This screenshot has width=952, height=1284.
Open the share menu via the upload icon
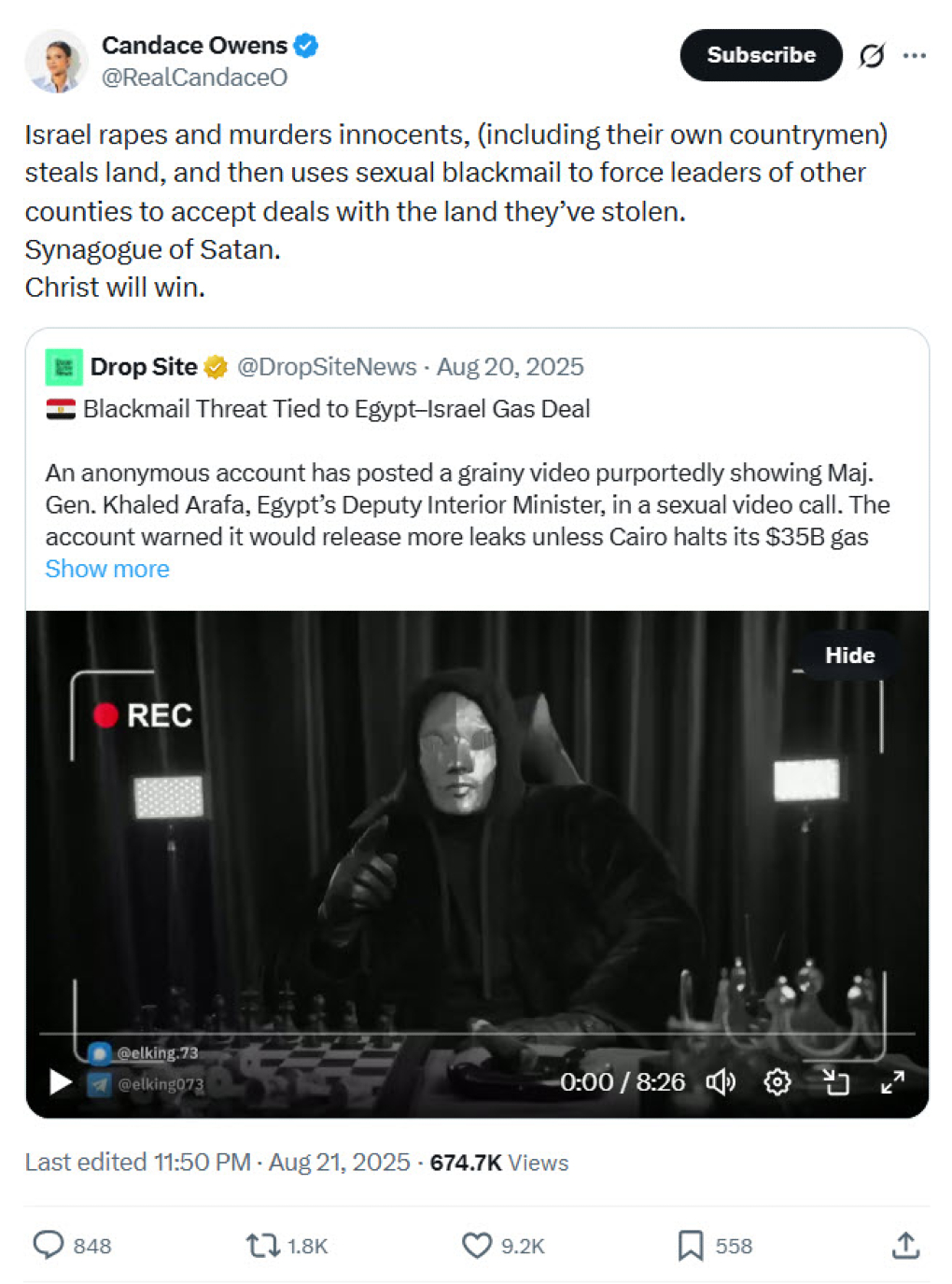(904, 1245)
